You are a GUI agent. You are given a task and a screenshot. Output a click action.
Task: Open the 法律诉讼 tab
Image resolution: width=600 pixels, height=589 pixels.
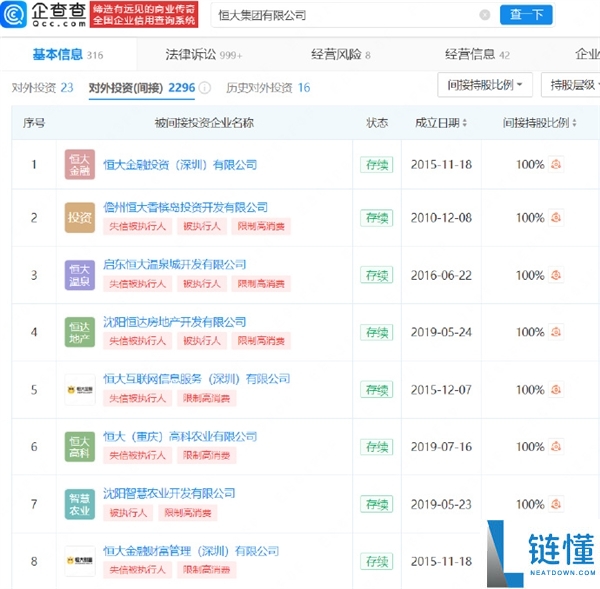click(x=204, y=55)
